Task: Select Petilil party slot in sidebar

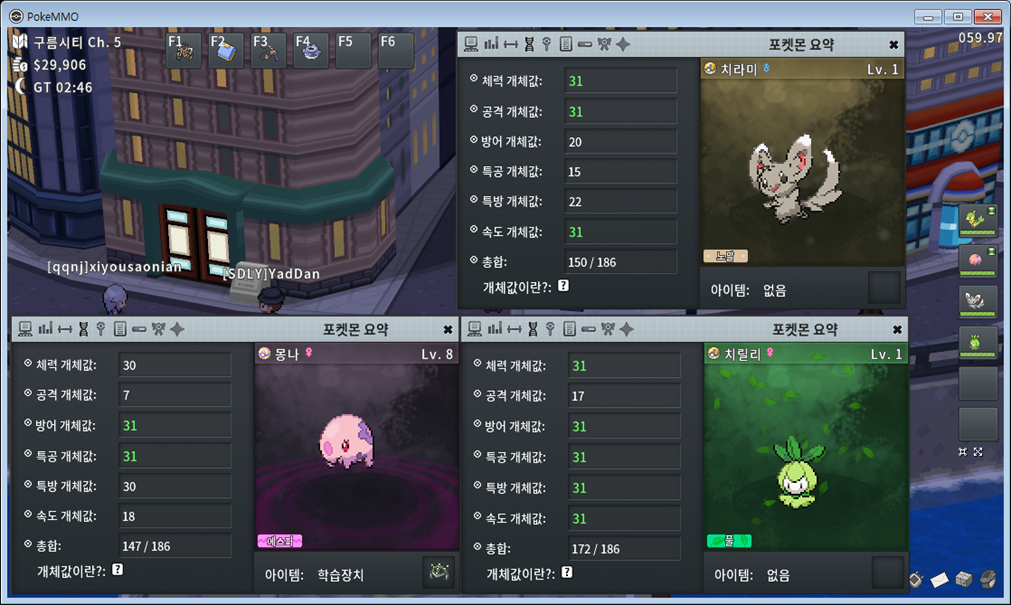Action: click(x=977, y=343)
